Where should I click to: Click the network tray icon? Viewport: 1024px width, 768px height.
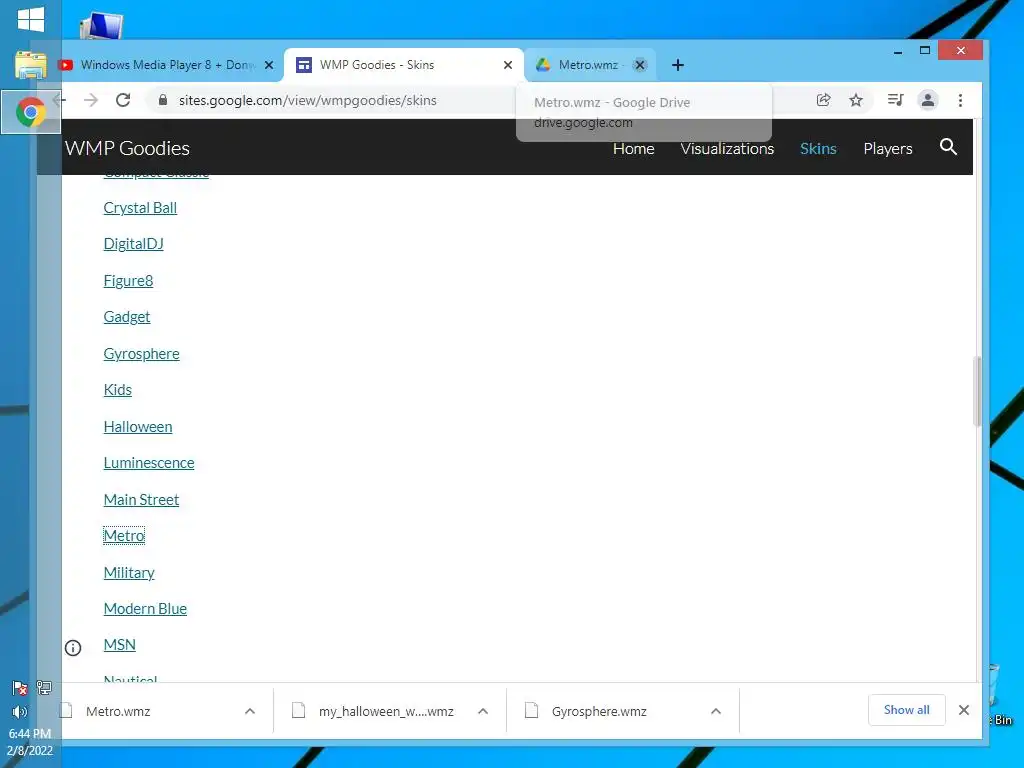pos(44,688)
